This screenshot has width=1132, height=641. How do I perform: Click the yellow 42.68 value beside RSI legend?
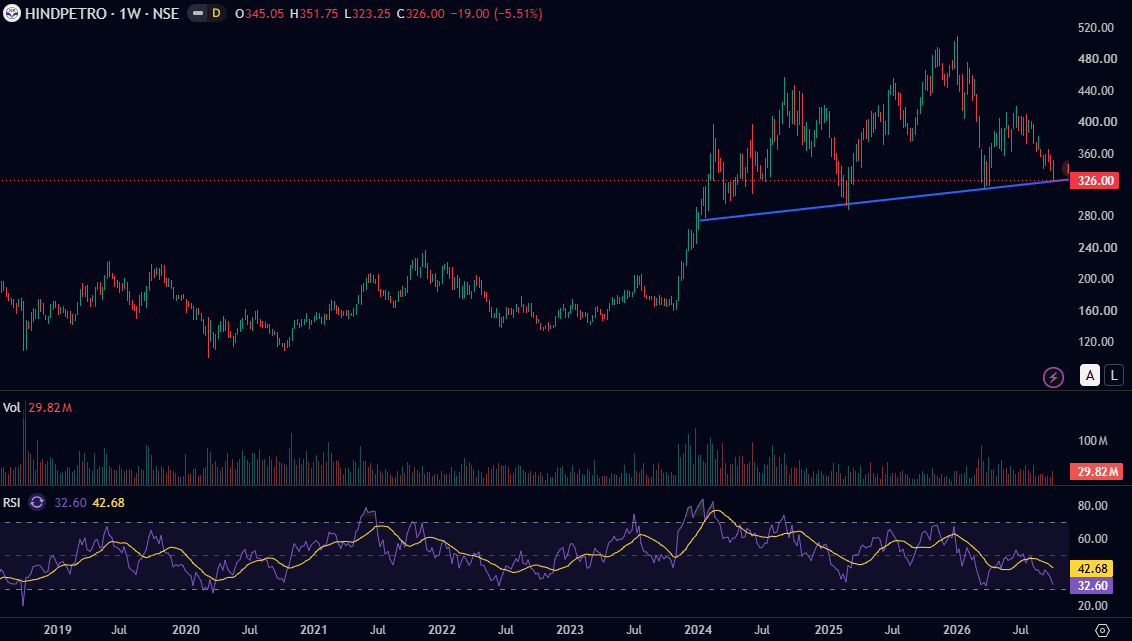coord(108,502)
